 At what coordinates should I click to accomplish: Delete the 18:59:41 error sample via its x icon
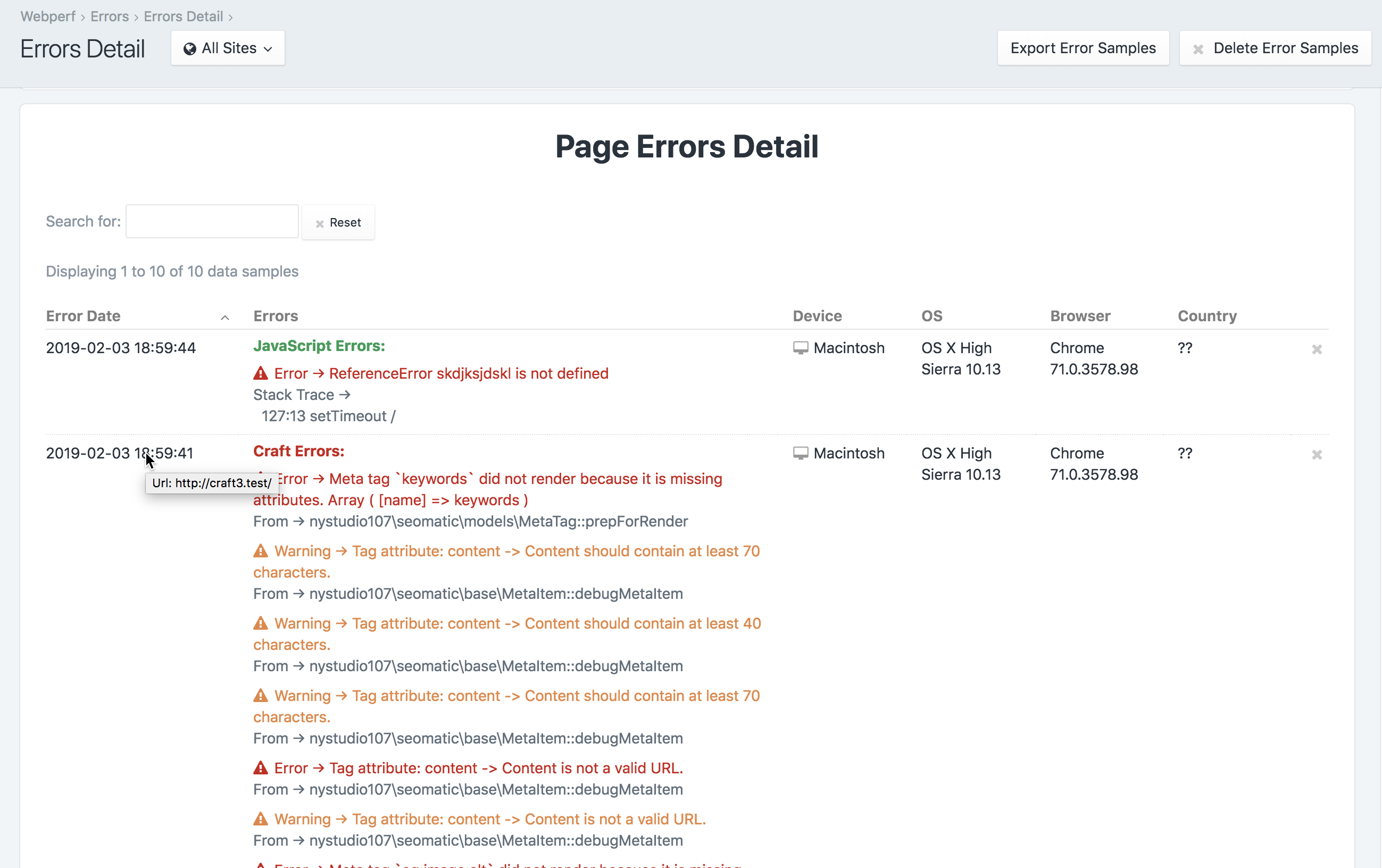pos(1317,455)
